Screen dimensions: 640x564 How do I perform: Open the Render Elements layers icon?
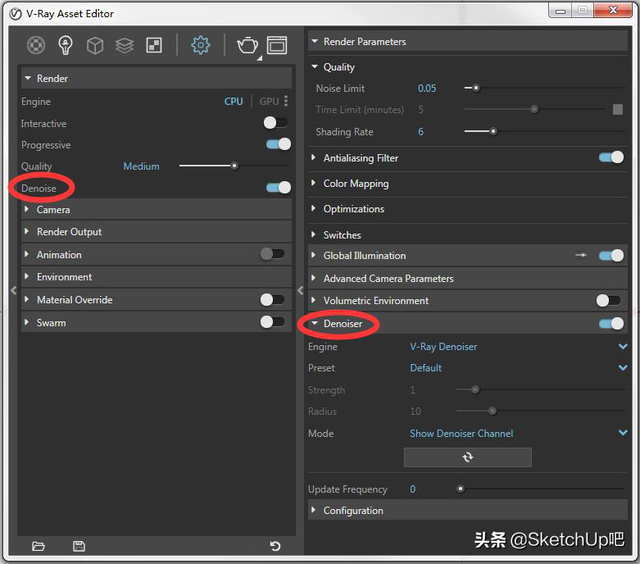(x=124, y=45)
